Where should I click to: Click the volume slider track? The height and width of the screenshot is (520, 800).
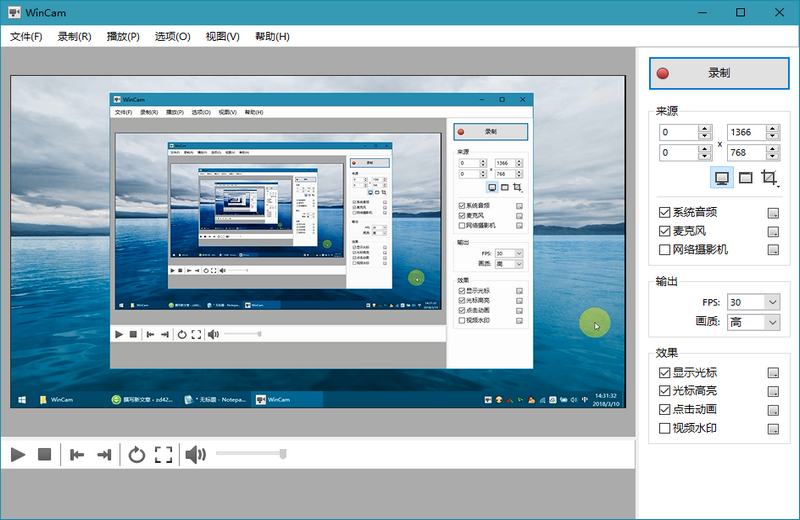pyautogui.click(x=250, y=455)
